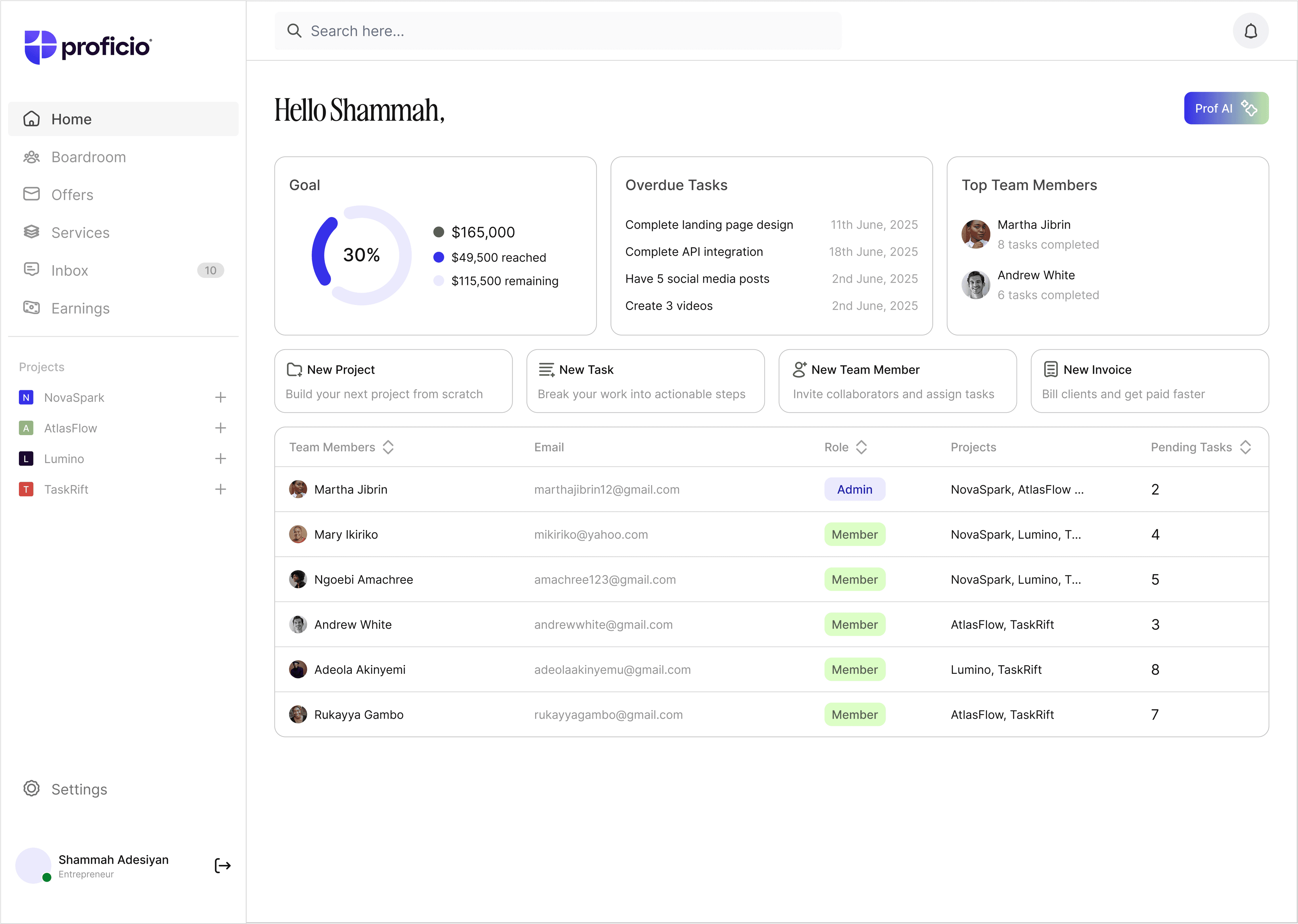This screenshot has height=924, width=1298.
Task: Click plus icon beside TaskRift
Action: click(x=221, y=489)
